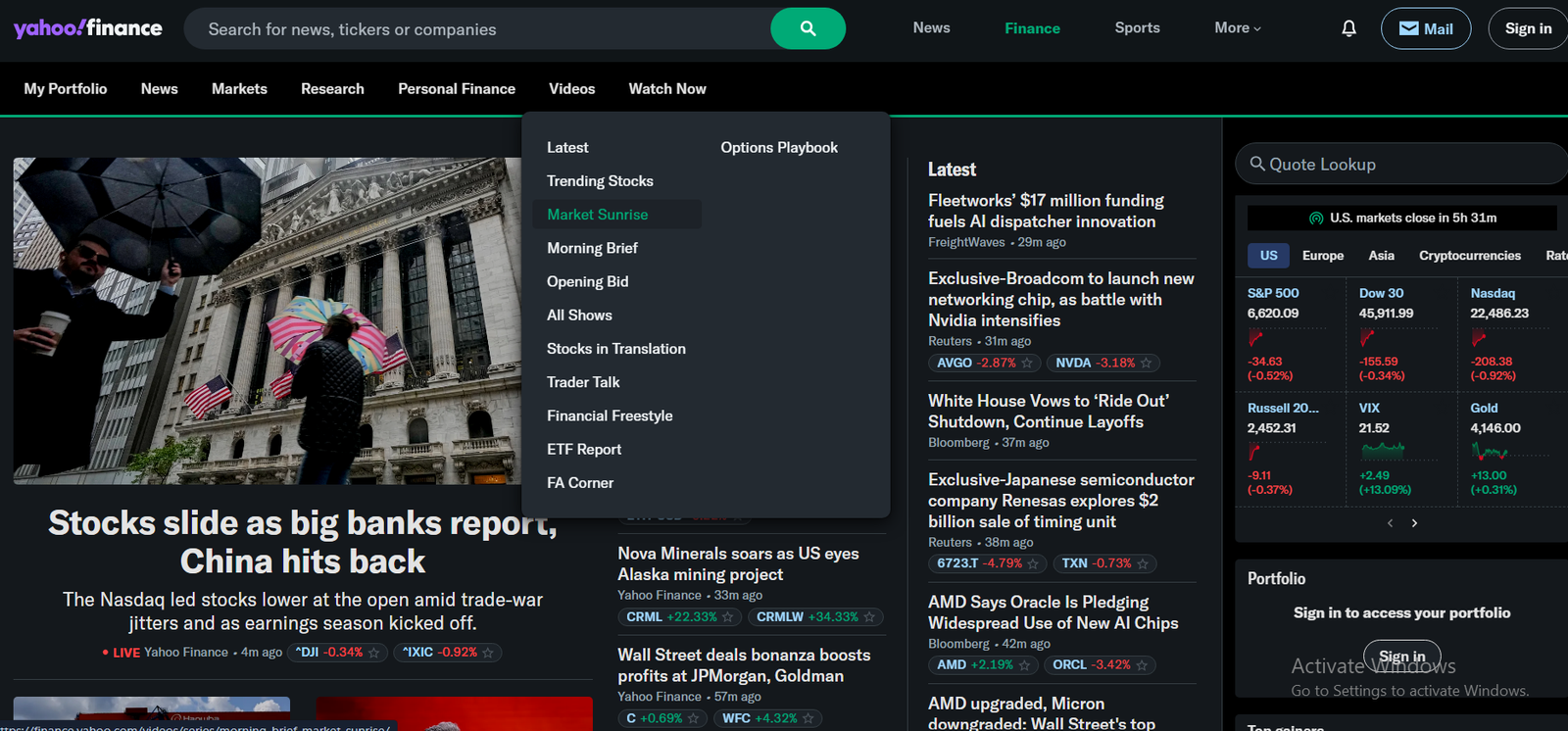Viewport: 1568px width, 731px height.
Task: Open the Watch Now menu
Action: point(667,89)
